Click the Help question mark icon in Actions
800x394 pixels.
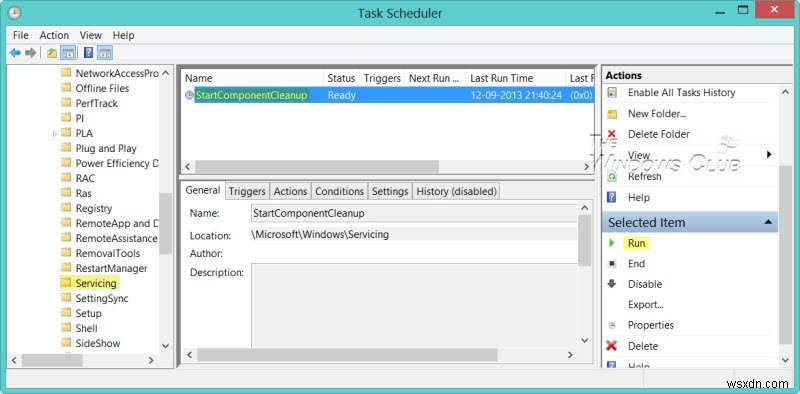tap(612, 198)
